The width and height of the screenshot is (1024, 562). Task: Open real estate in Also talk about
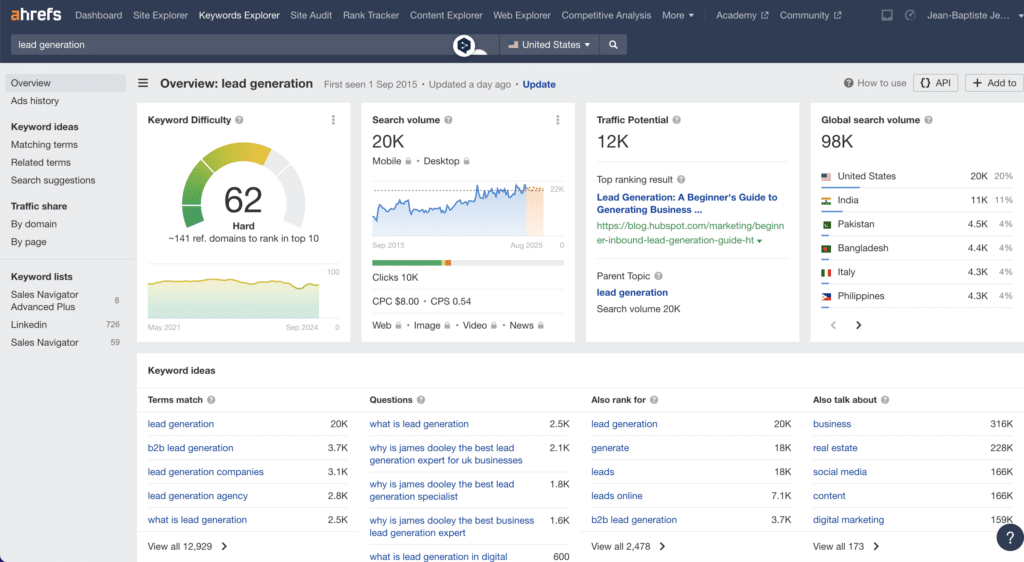[835, 448]
